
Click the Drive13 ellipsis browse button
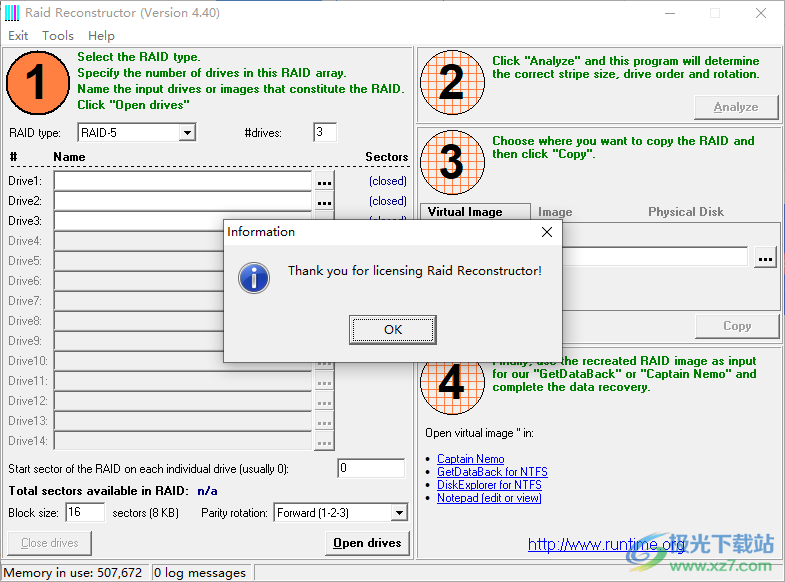pos(324,422)
